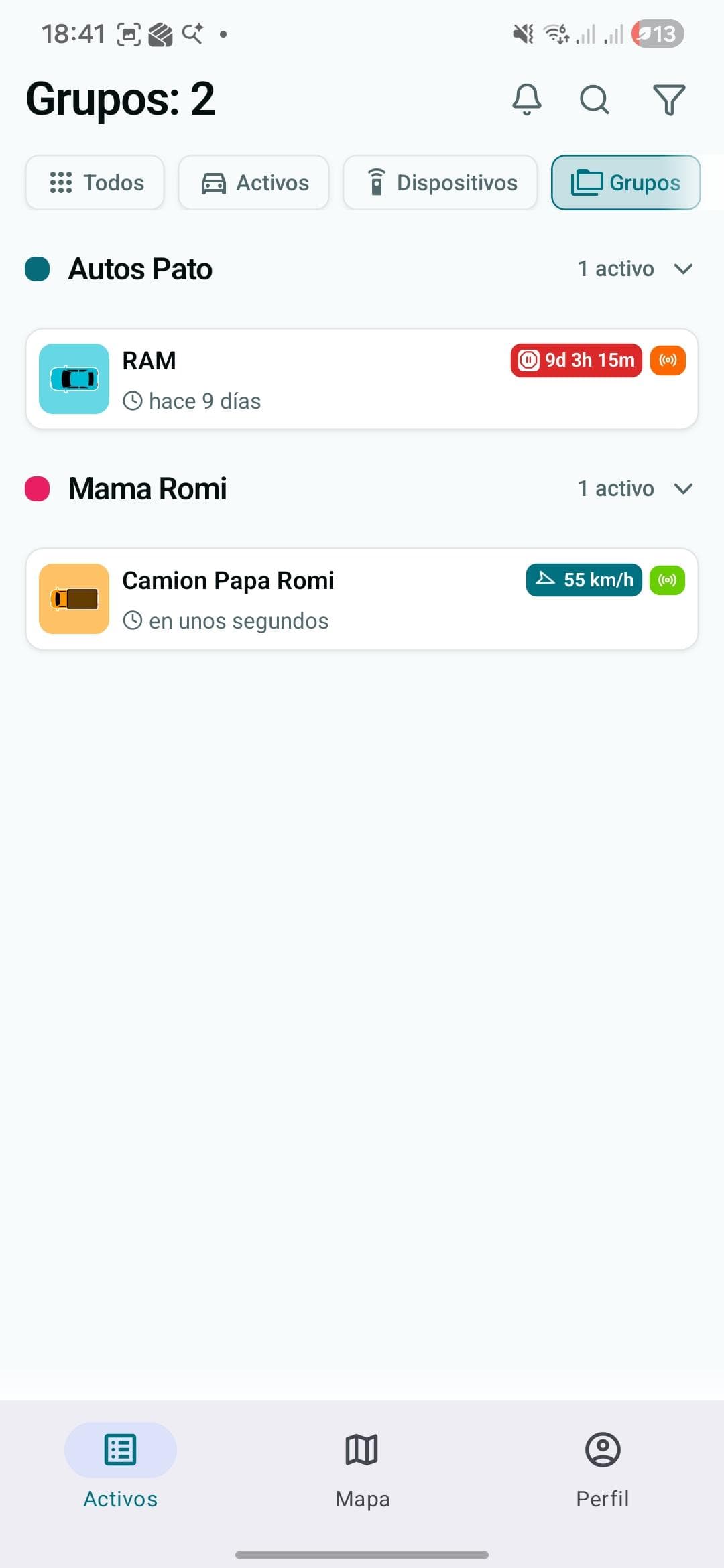Click the 55 km/h speed badge
Viewport: 724px width, 1568px height.
click(x=583, y=580)
